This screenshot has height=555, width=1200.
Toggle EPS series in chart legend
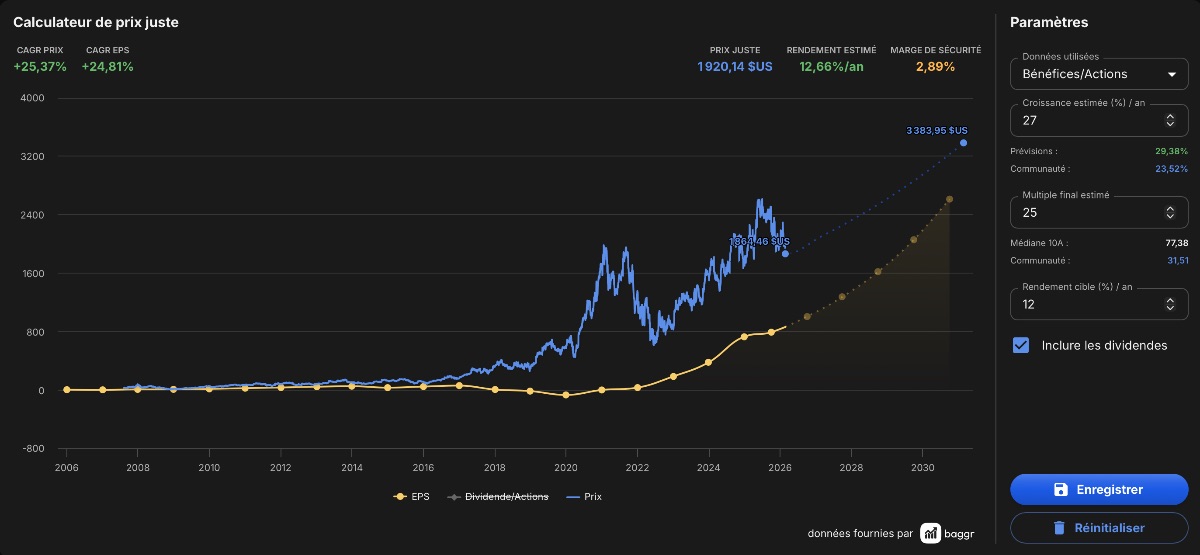coord(413,496)
